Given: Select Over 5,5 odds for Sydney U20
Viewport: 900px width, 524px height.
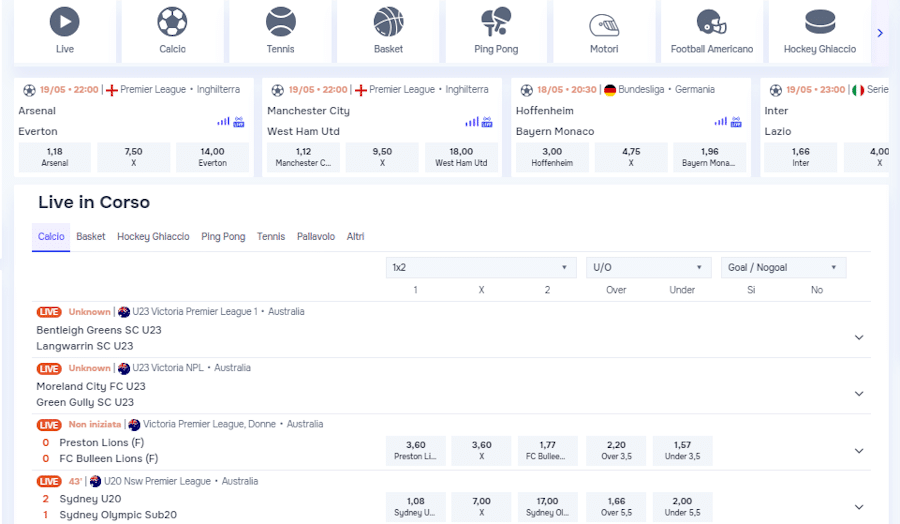Looking at the screenshot, I should click(616, 506).
